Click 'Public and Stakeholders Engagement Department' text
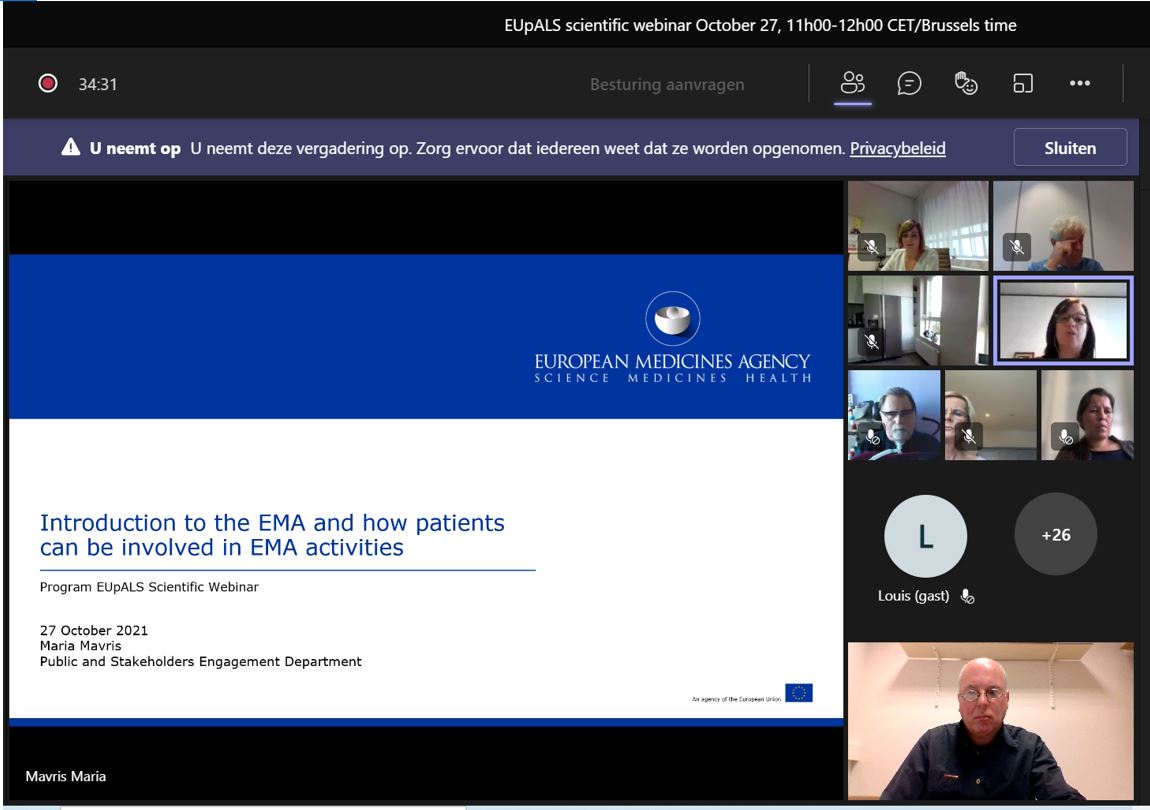The width and height of the screenshot is (1150, 810). [200, 662]
